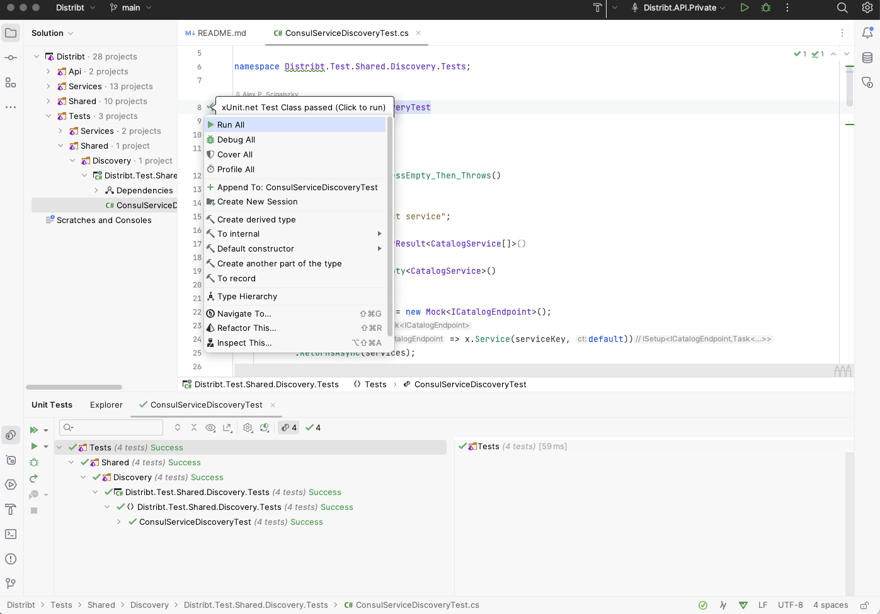Open the Database tool window icon

coord(867,58)
